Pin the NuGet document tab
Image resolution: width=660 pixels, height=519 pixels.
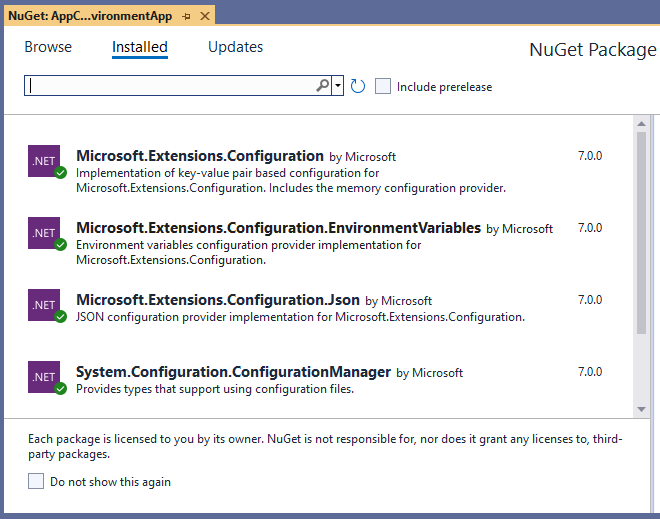186,16
